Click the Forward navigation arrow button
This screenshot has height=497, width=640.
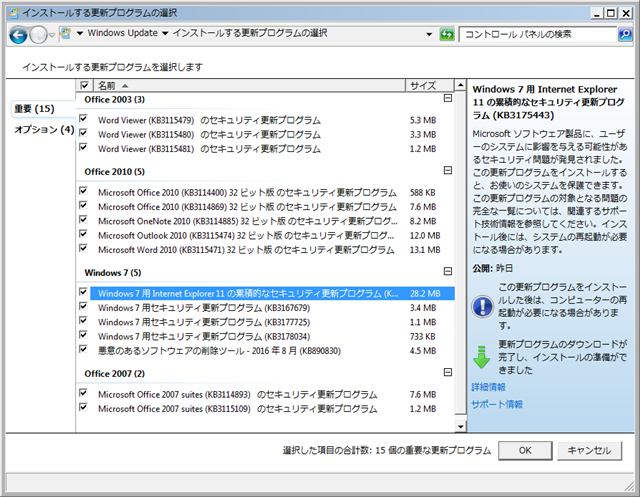pyautogui.click(x=38, y=35)
